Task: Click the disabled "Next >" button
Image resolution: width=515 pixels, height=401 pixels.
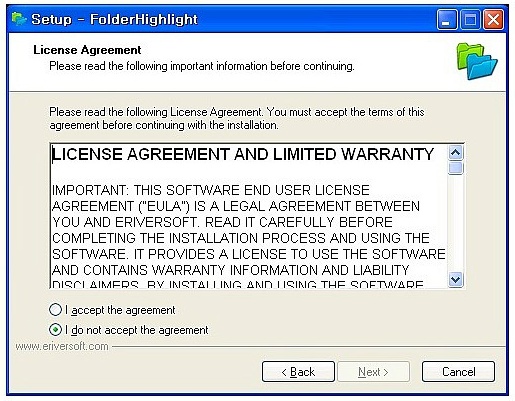Action: [373, 372]
